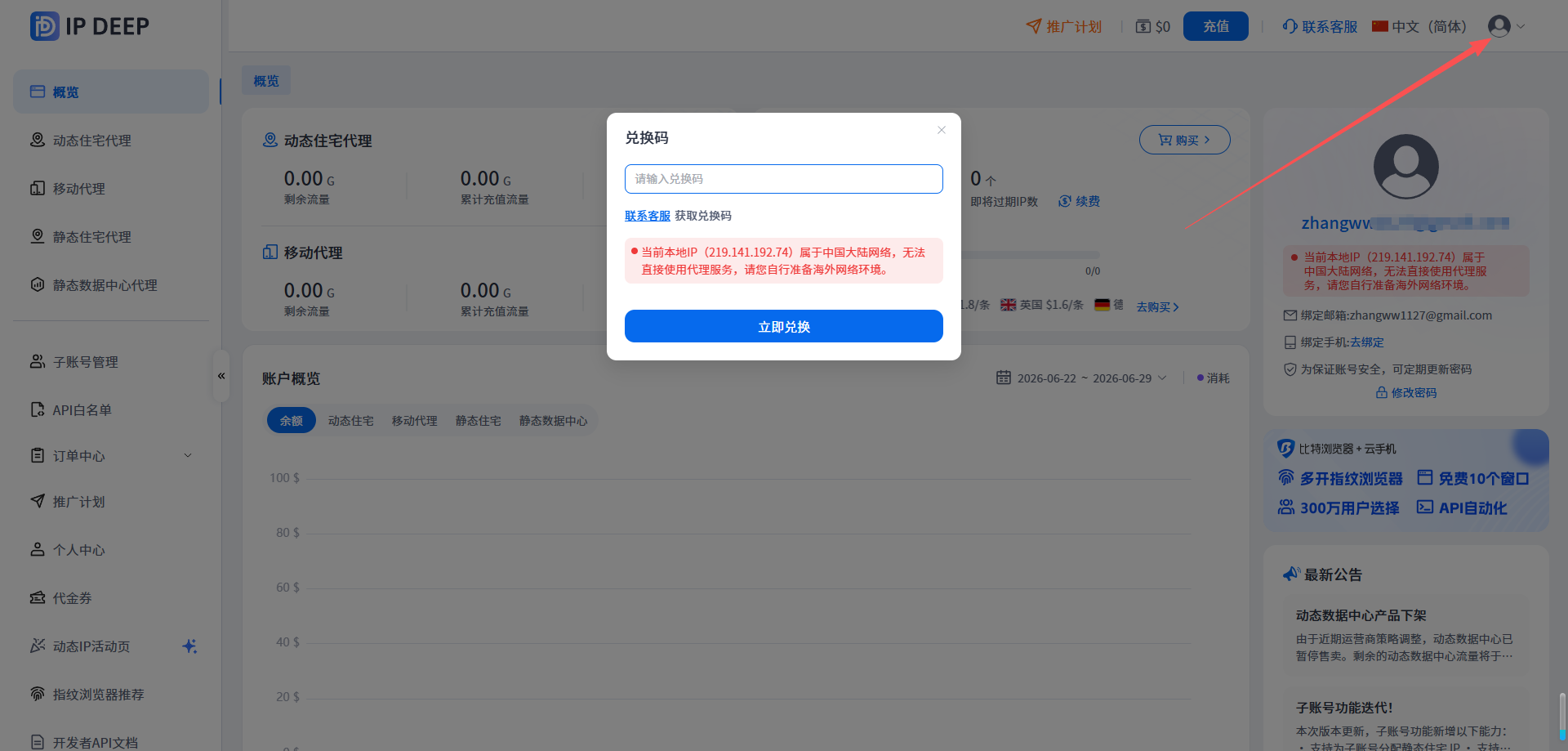Click the 移动代理 card heading icon

tap(270, 253)
